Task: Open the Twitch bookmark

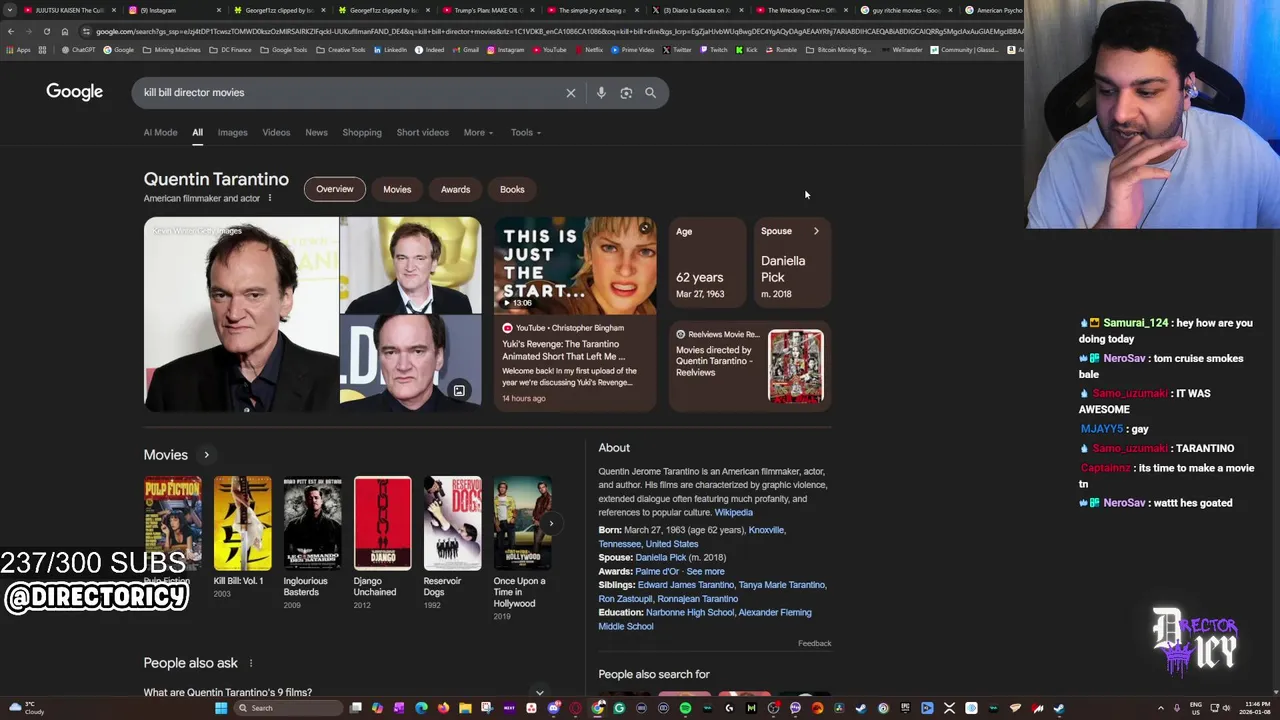Action: tap(714, 50)
